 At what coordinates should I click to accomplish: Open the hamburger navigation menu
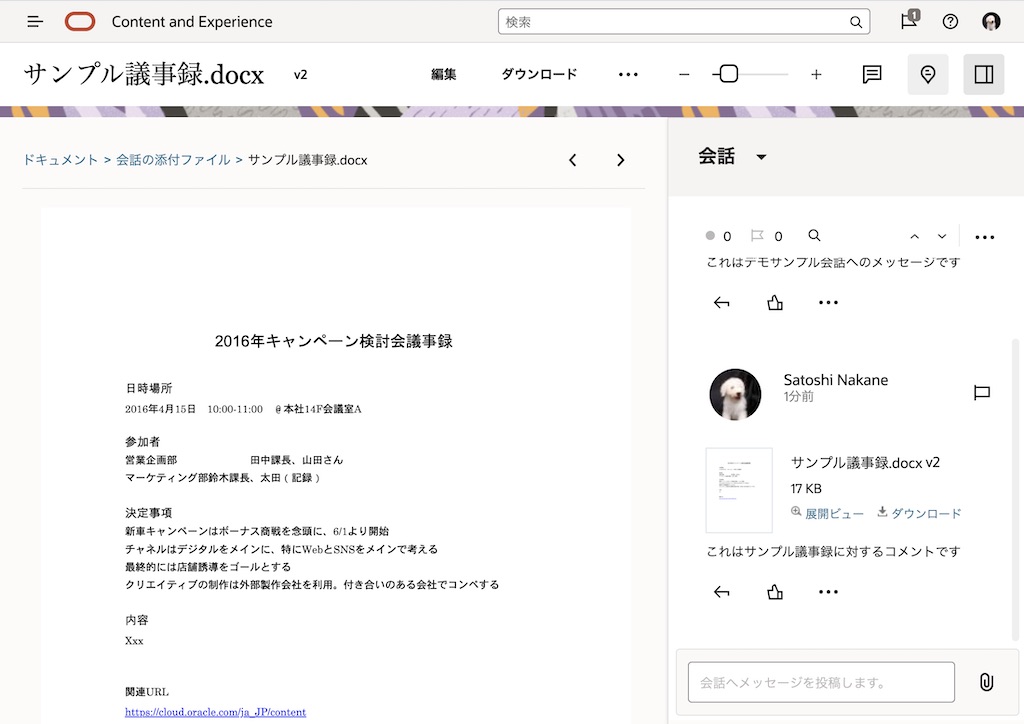coord(34,21)
